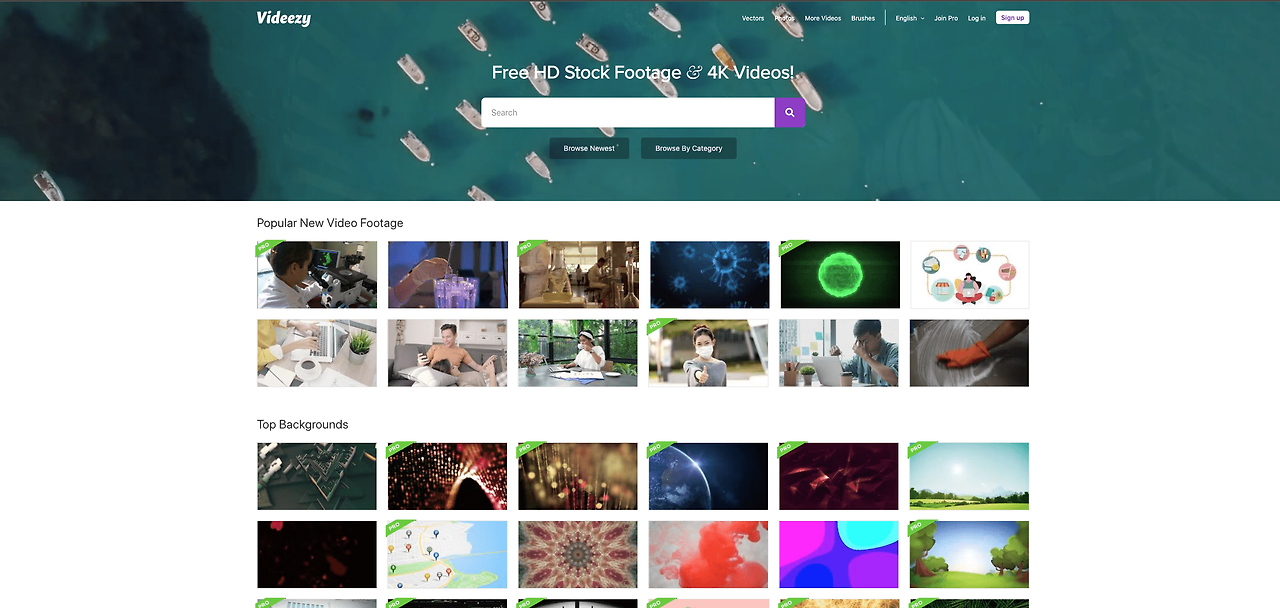Image resolution: width=1280 pixels, height=608 pixels.
Task: Open the More Videos menu item
Action: click(x=823, y=18)
